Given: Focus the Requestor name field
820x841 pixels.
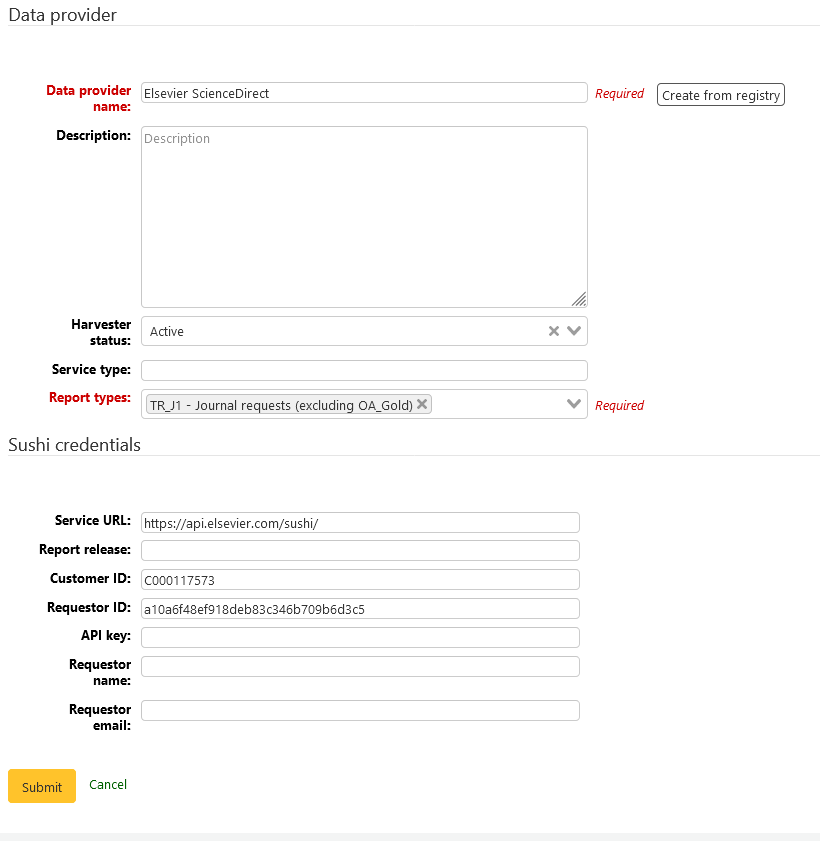Looking at the screenshot, I should (x=360, y=666).
